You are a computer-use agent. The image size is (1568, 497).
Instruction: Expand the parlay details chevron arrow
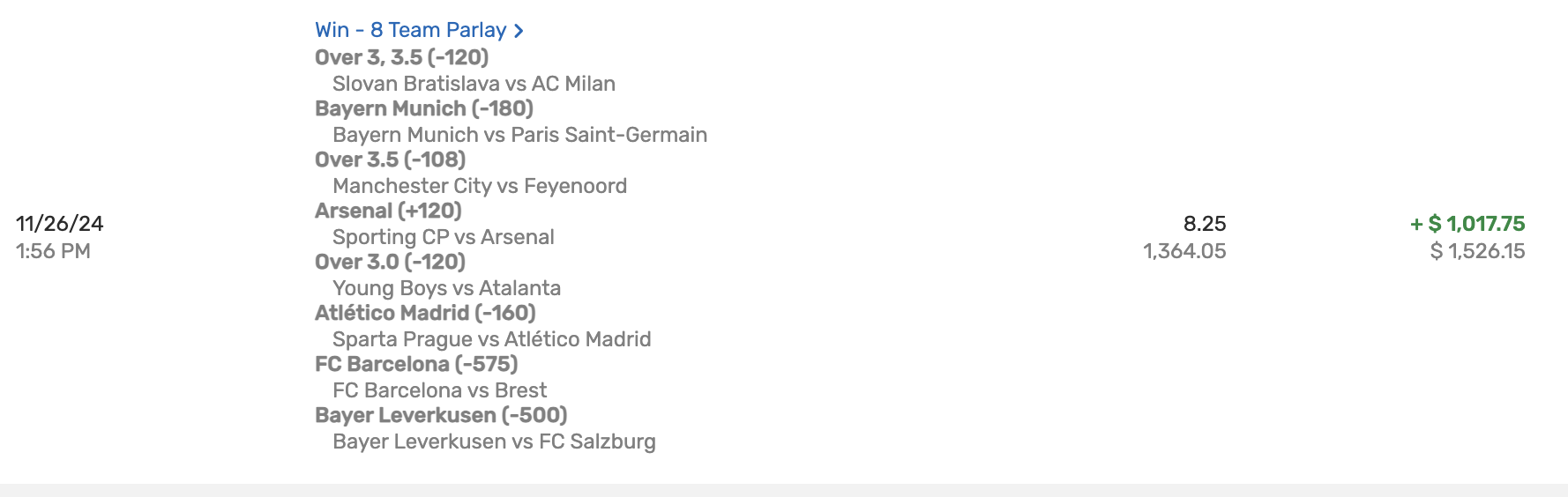tap(519, 31)
